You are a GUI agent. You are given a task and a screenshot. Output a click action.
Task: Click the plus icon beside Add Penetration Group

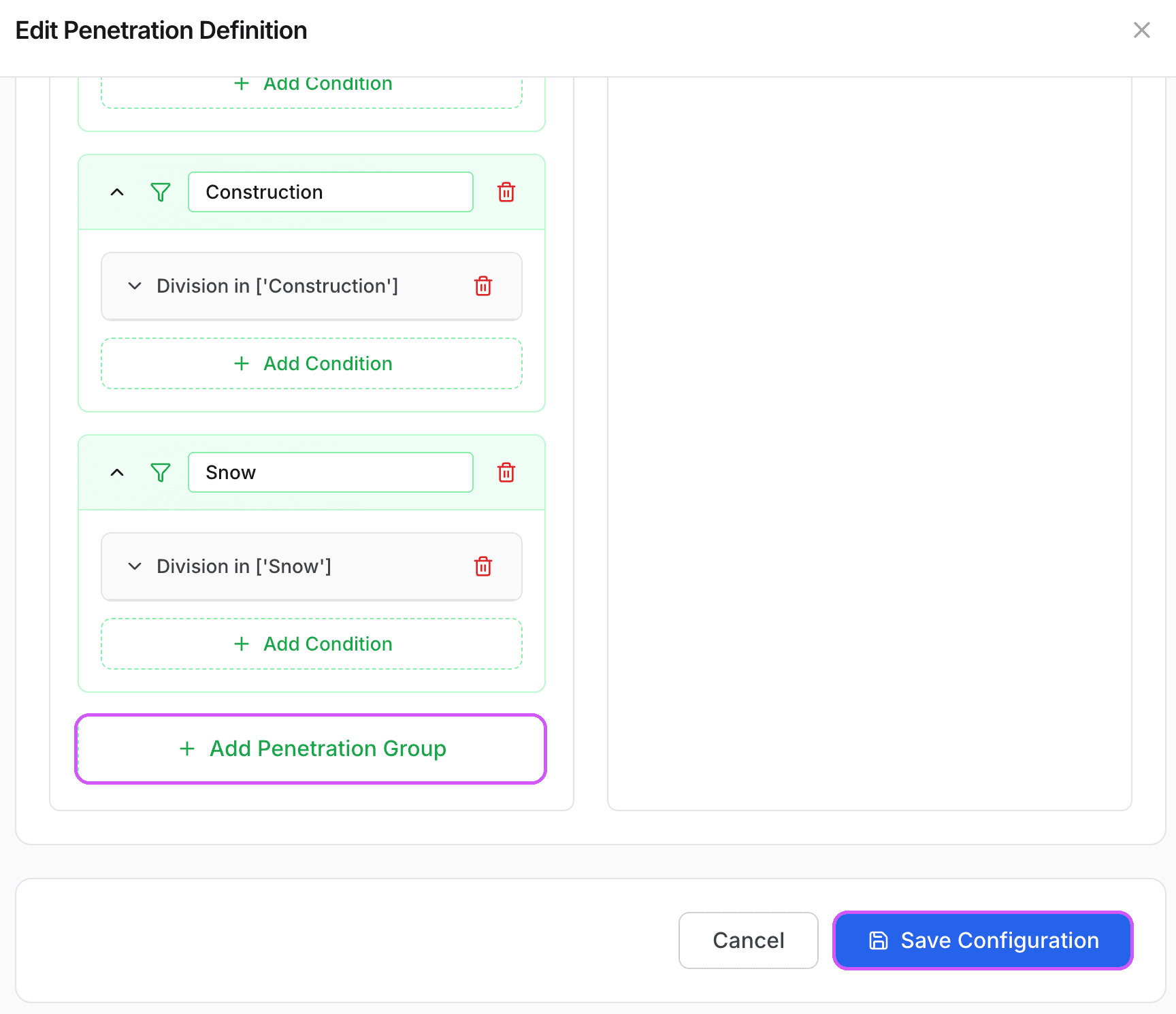click(187, 749)
